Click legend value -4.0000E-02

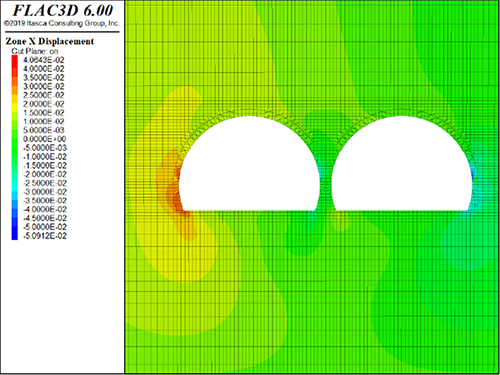[x=45, y=209]
